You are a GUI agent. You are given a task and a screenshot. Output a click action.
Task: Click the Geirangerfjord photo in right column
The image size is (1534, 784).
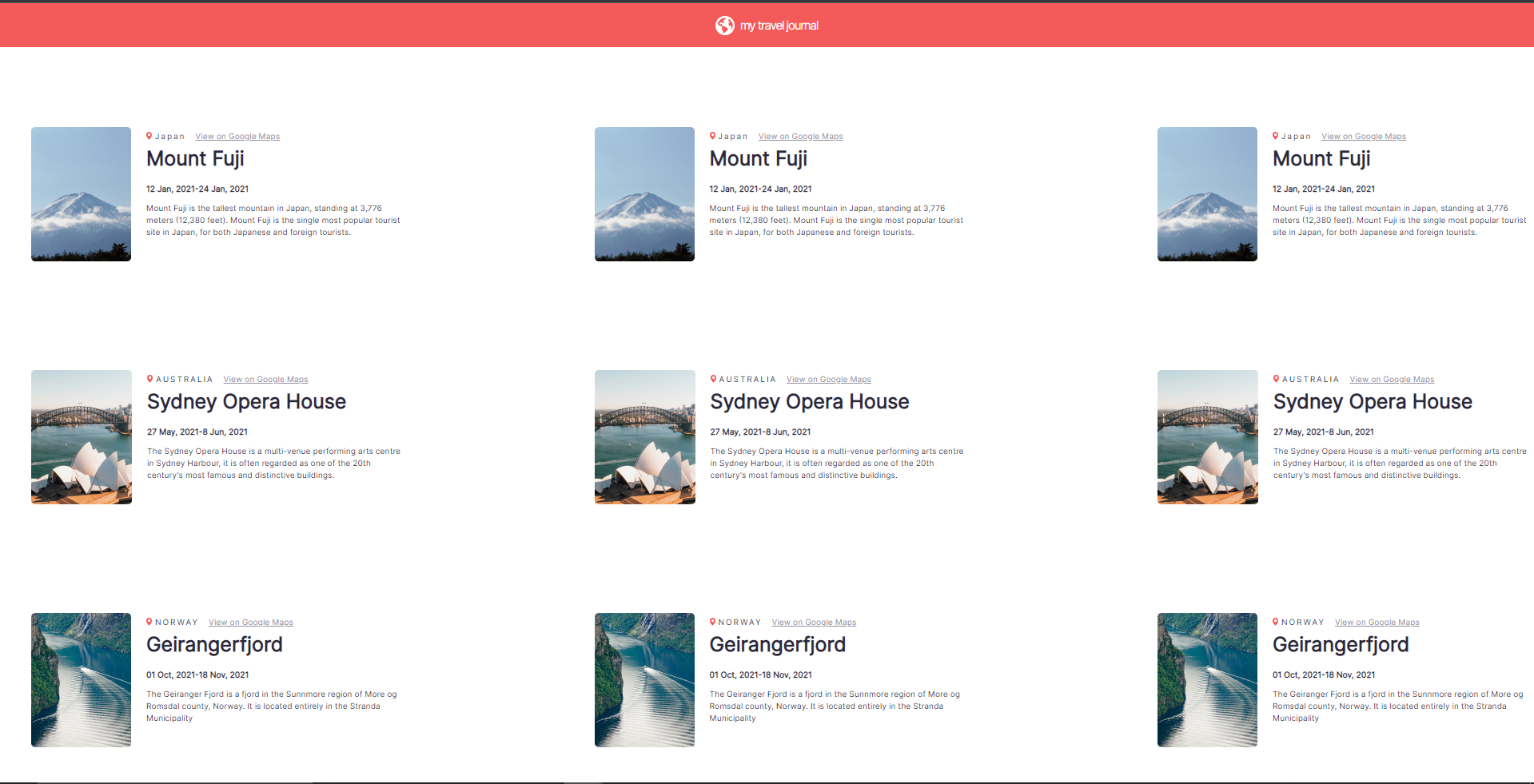pos(1207,680)
